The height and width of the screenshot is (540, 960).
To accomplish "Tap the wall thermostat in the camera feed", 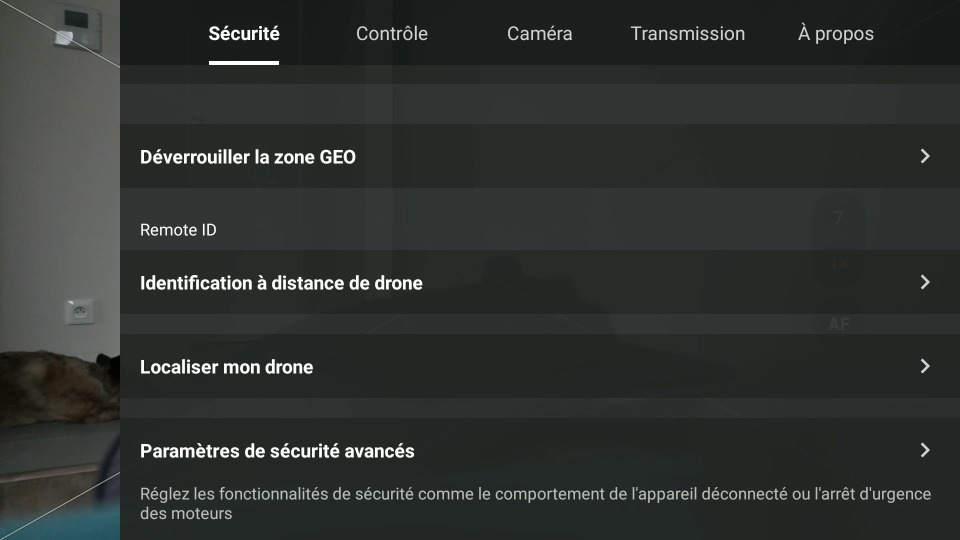I will [x=78, y=27].
